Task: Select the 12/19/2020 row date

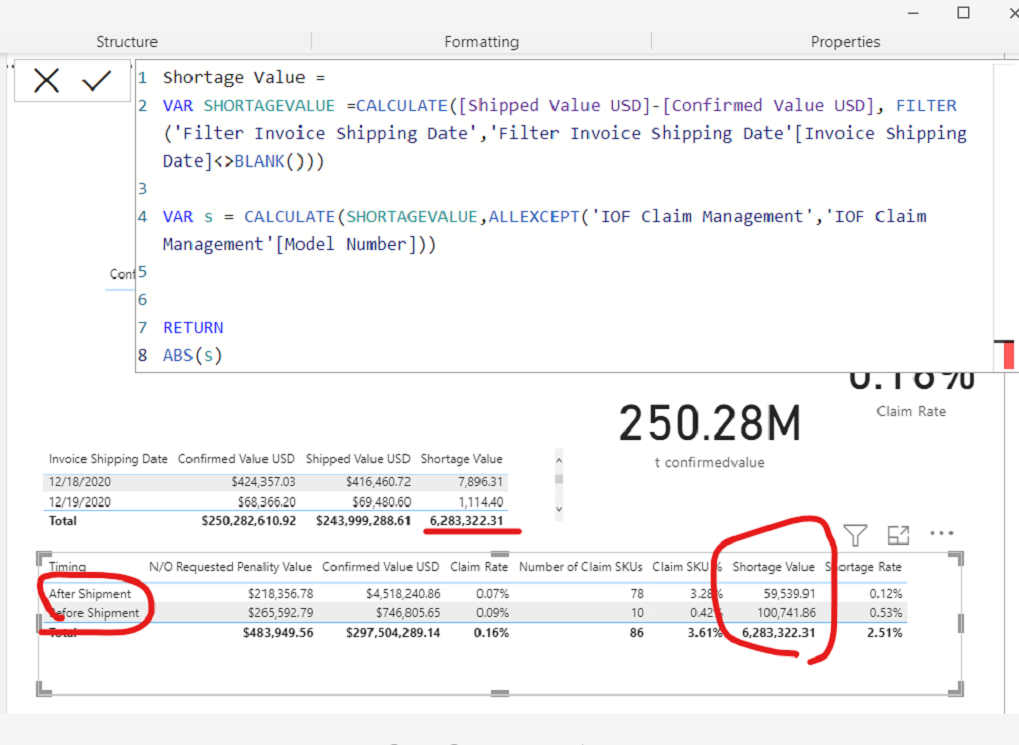Action: coord(80,502)
